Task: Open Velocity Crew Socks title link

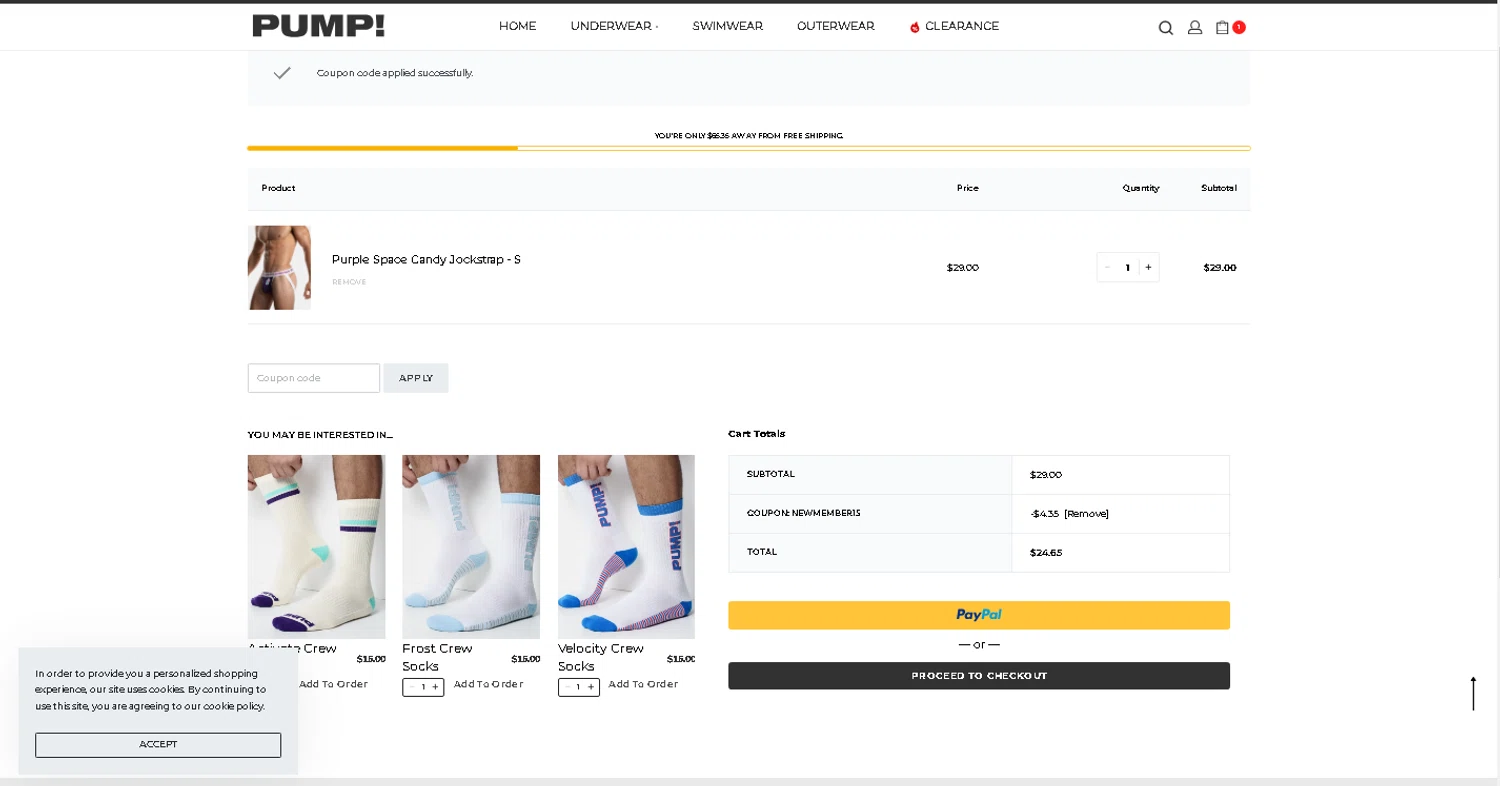Action: [600, 657]
